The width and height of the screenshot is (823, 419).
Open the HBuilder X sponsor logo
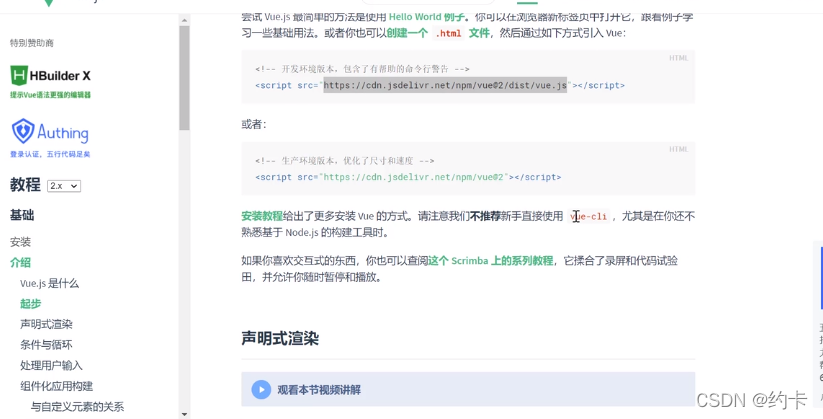[50, 76]
